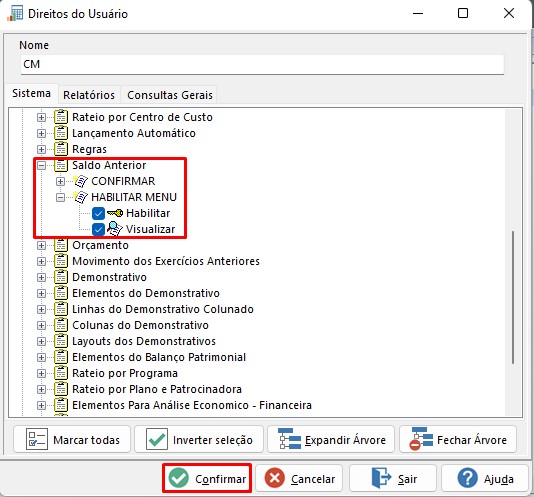This screenshot has width=534, height=497.
Task: Click the Movimento dos Exercícios Anteriores icon
Action: click(61, 261)
